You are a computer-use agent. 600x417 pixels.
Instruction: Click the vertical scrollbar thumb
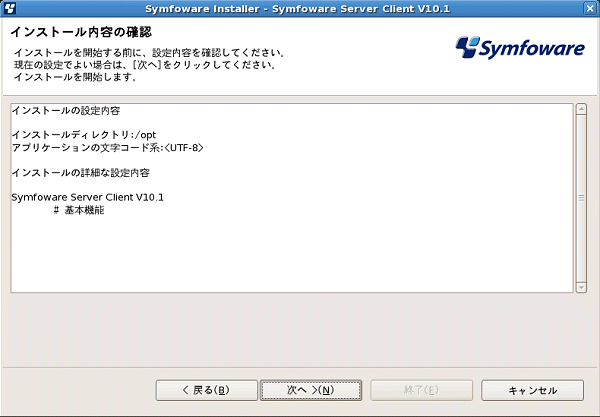pyautogui.click(x=581, y=198)
